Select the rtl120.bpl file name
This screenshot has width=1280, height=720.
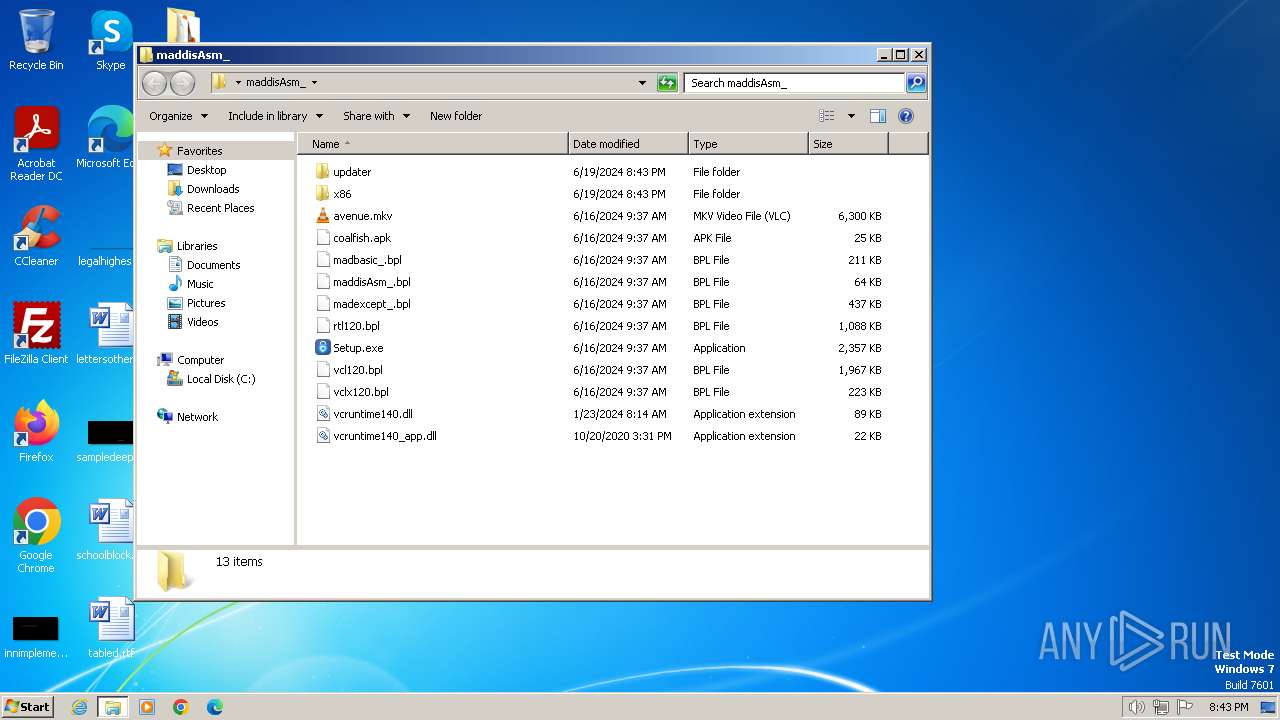[356, 326]
